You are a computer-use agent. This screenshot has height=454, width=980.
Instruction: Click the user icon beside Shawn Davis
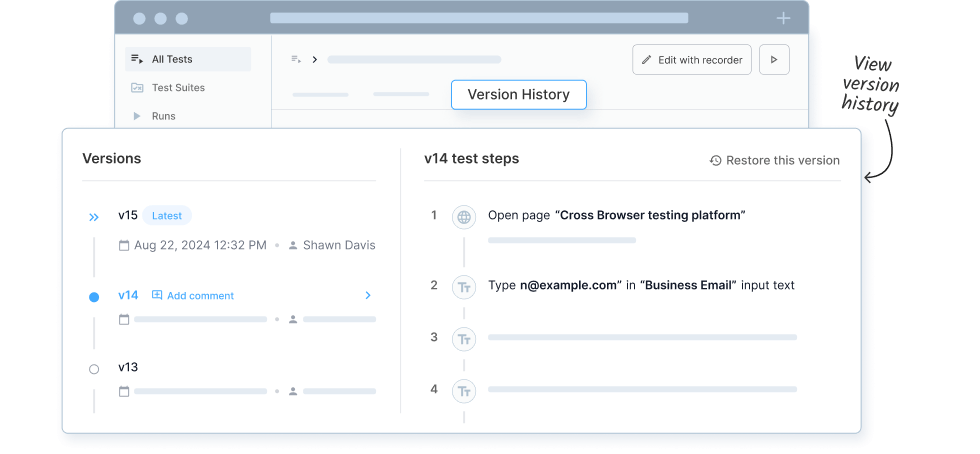click(292, 246)
